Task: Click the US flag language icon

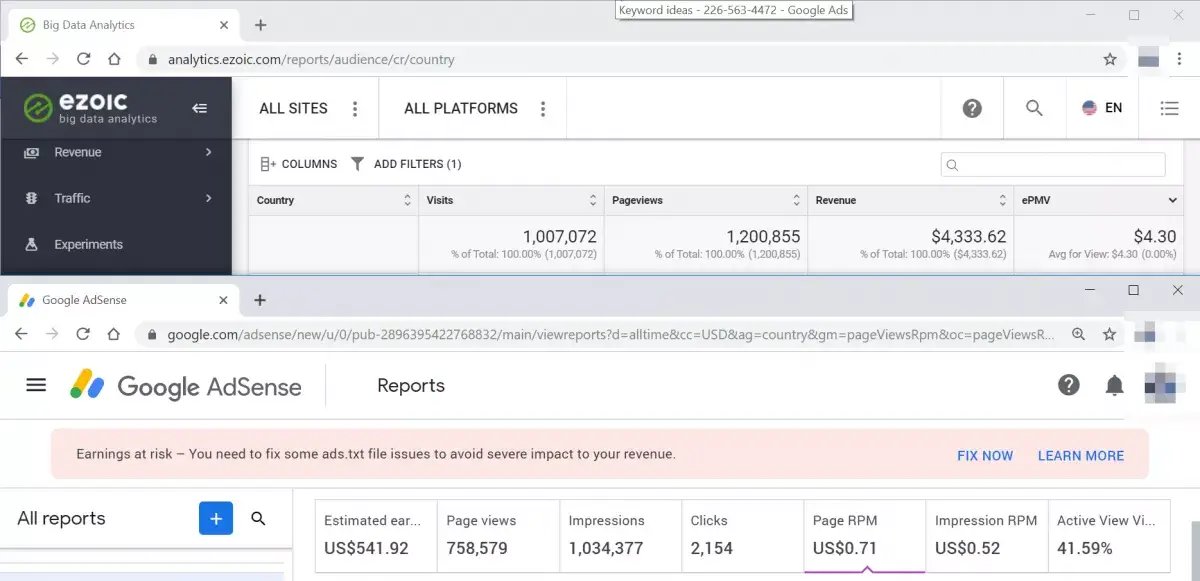Action: pos(1090,108)
